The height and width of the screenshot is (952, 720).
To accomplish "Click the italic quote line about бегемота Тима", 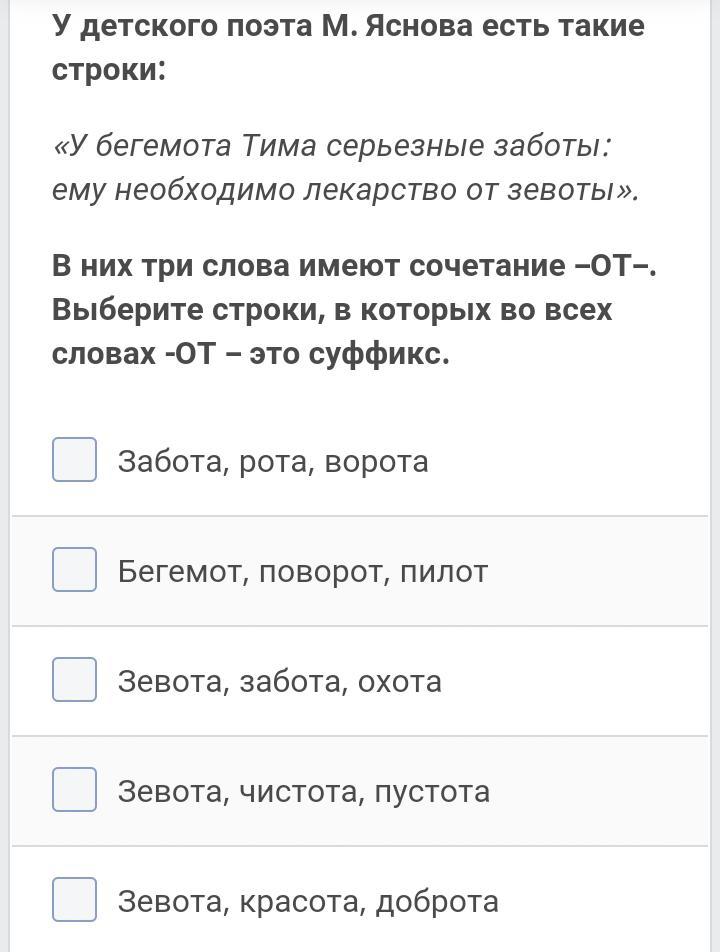I will pyautogui.click(x=331, y=146).
